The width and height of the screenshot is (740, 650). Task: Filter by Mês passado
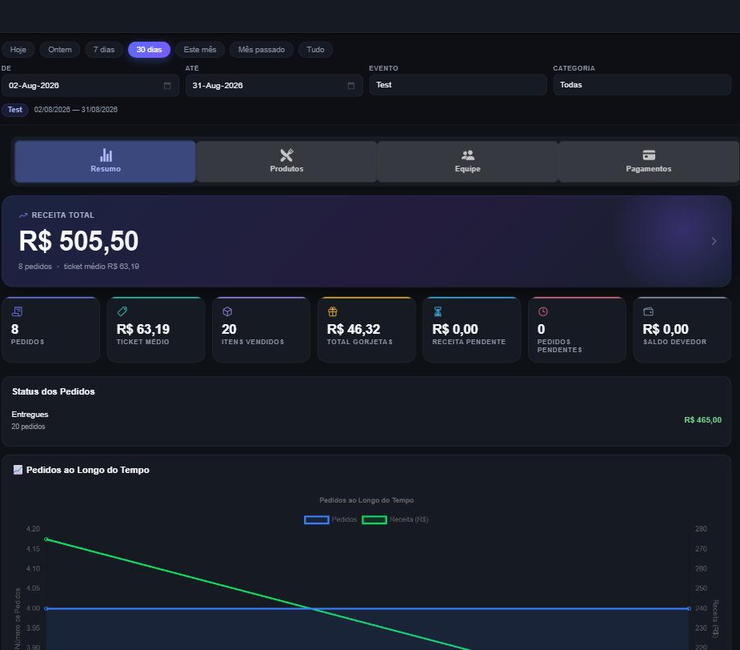coord(261,50)
